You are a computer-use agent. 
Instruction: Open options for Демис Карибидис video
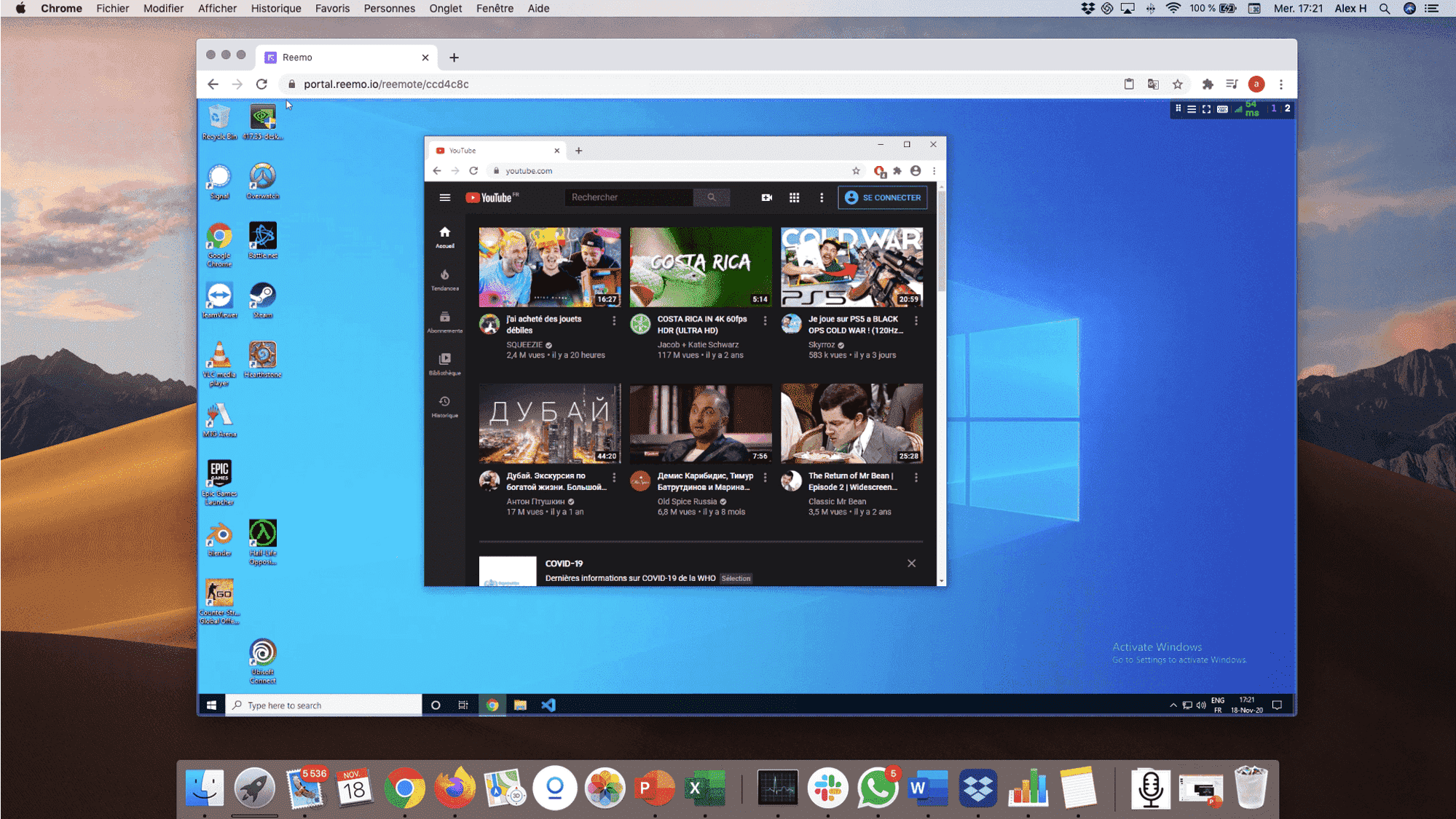click(765, 478)
